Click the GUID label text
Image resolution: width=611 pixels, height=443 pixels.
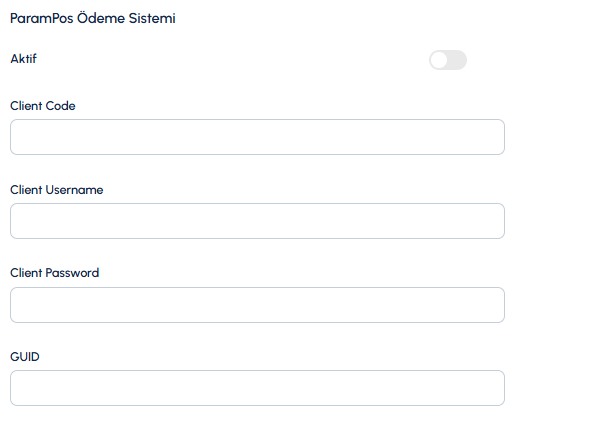click(24, 356)
